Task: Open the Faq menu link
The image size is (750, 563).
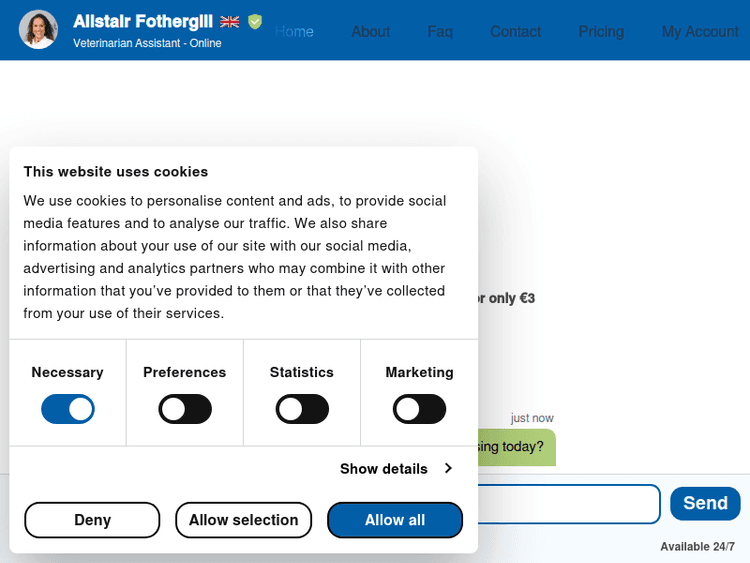Action: (440, 31)
